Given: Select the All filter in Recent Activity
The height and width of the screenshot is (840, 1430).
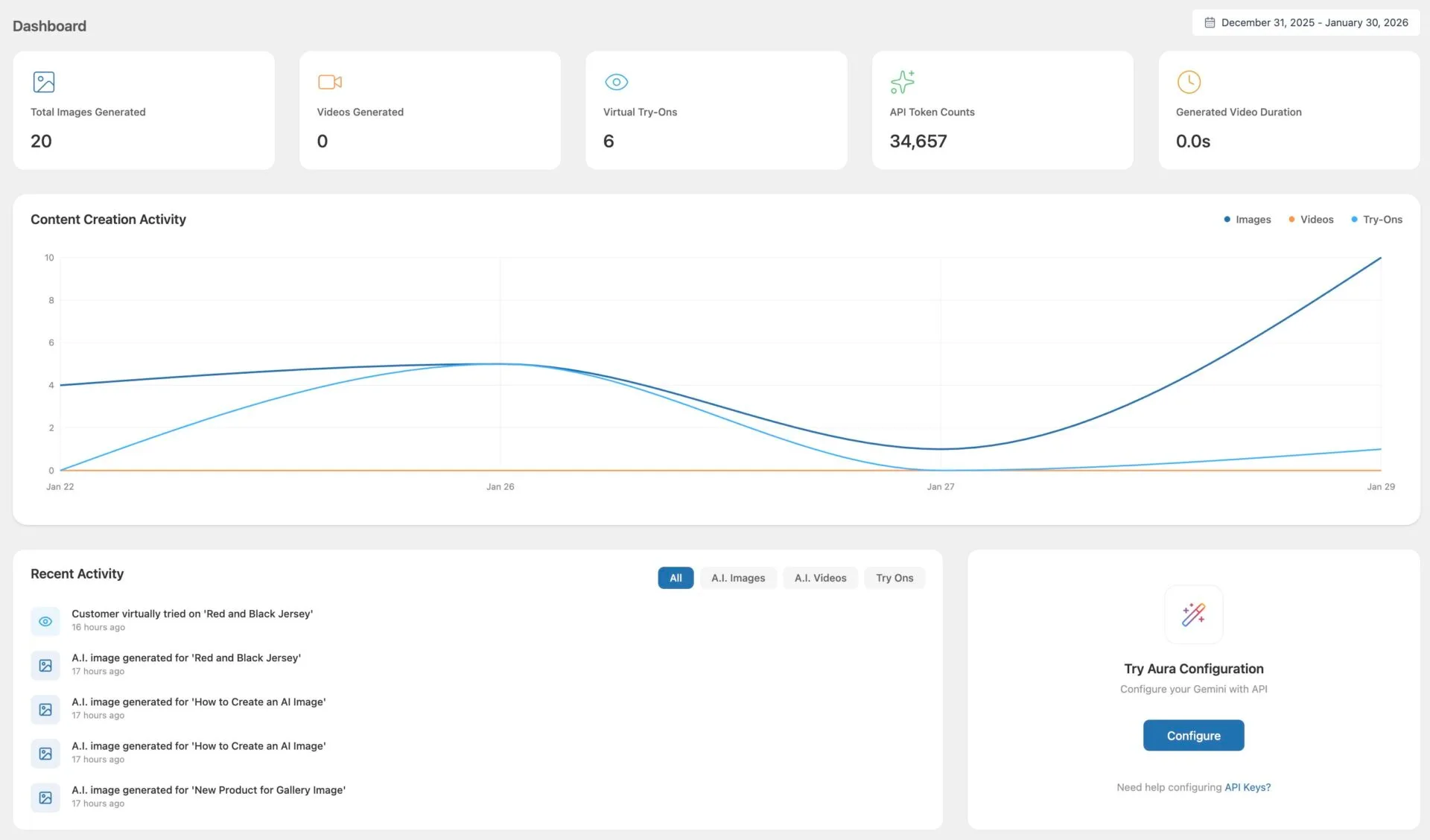Looking at the screenshot, I should point(676,578).
